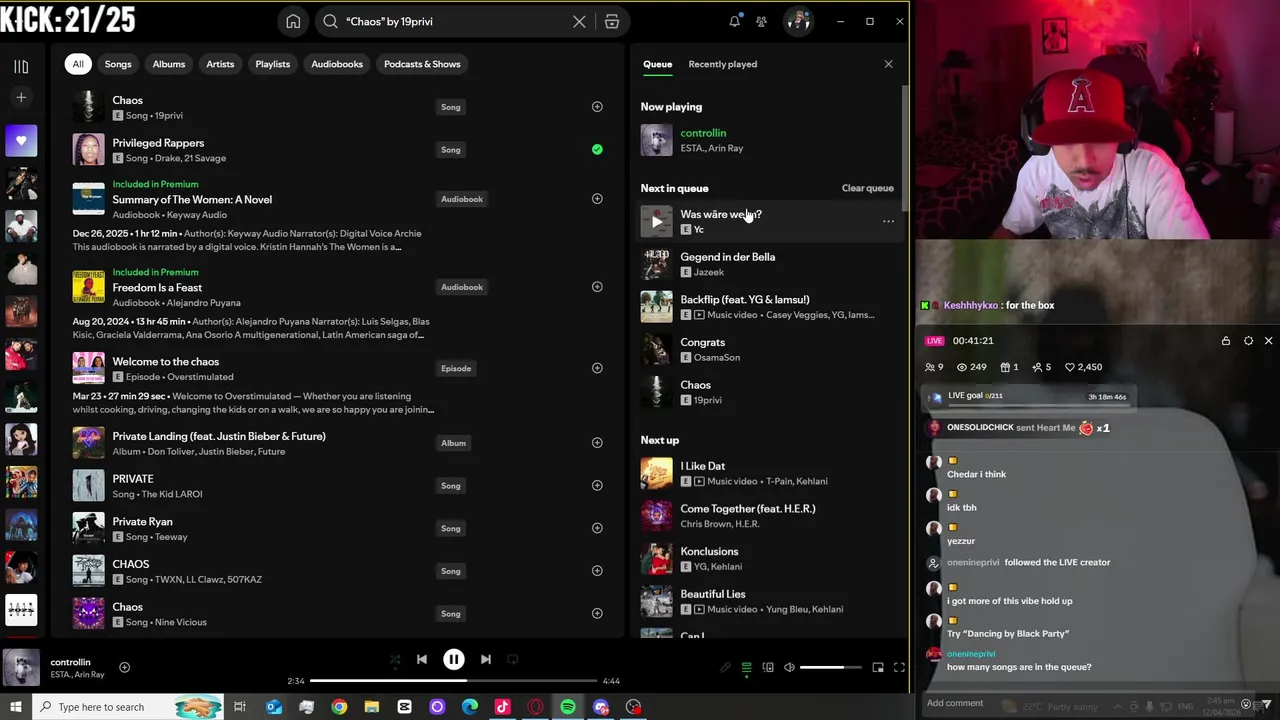Skip to previous track

(421, 660)
